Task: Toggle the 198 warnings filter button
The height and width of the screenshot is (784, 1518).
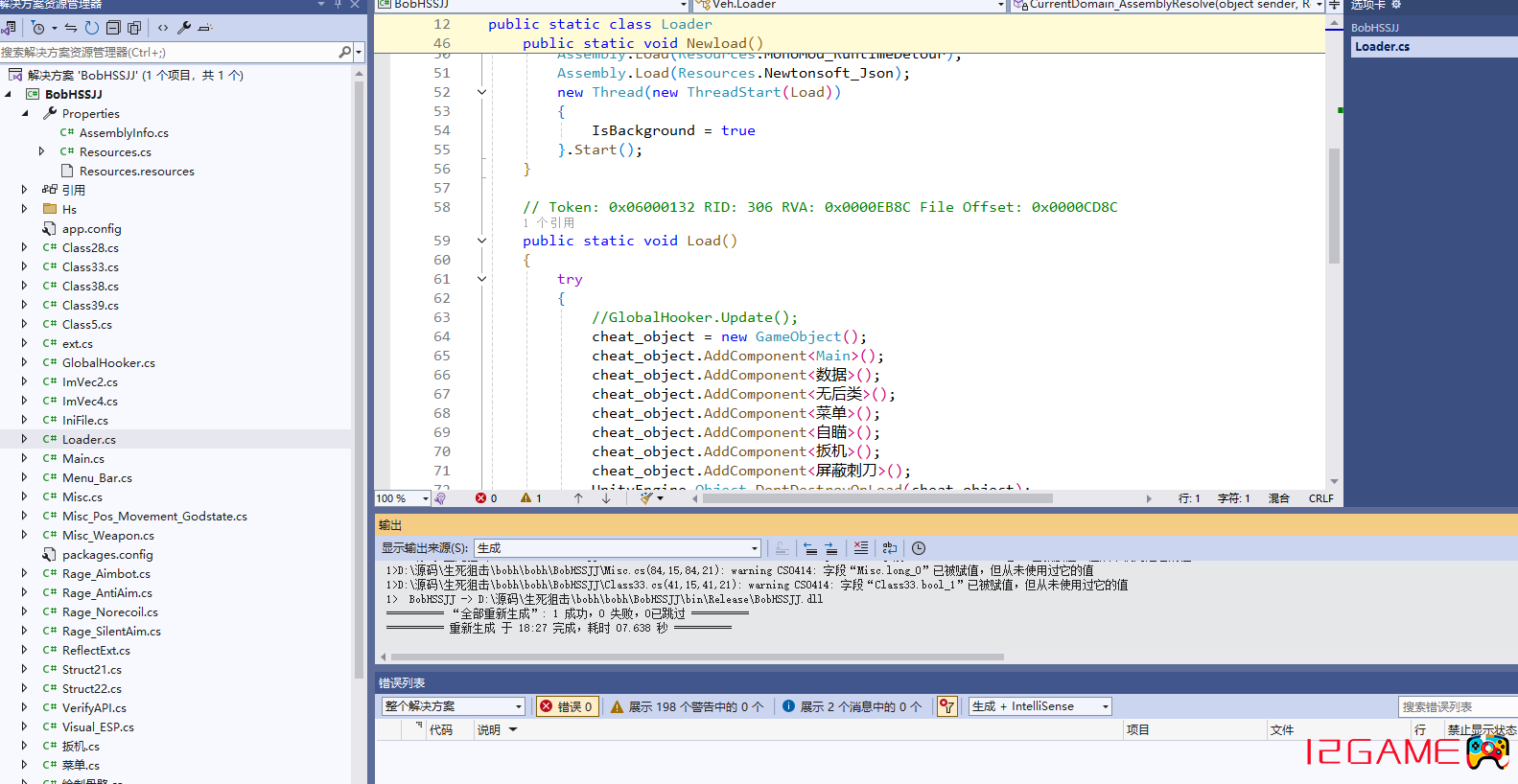Action: [687, 706]
